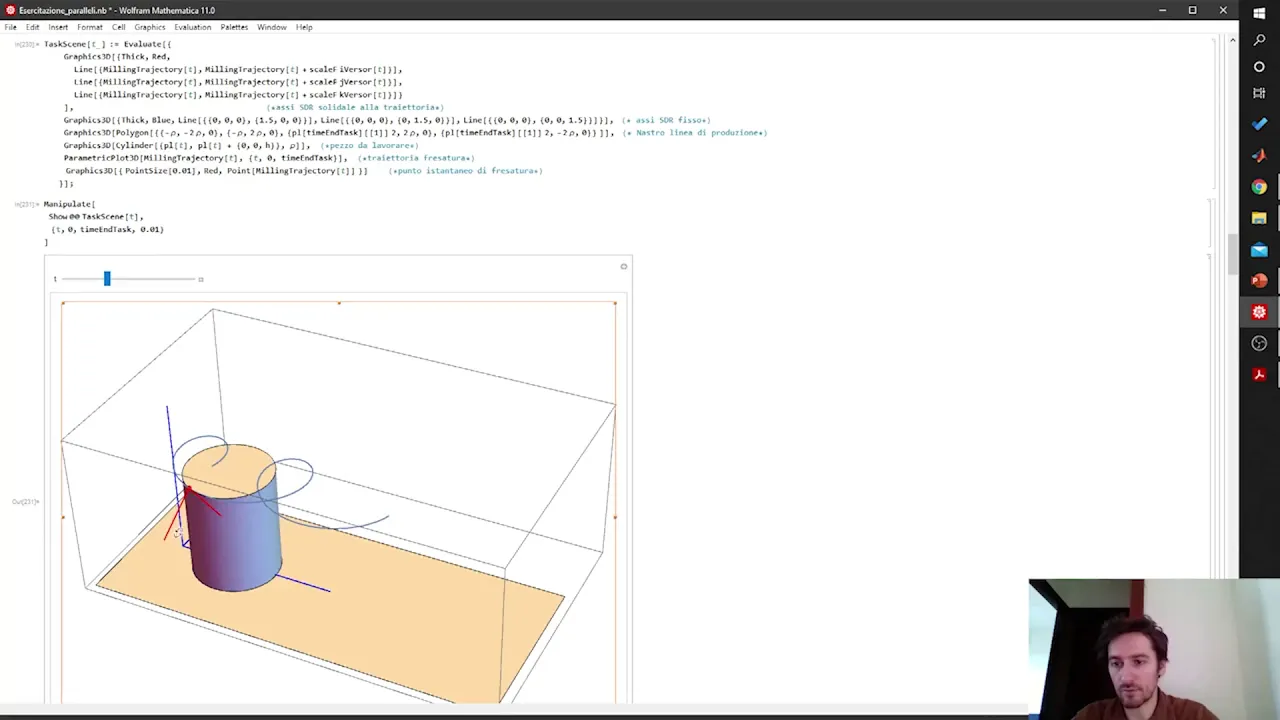The width and height of the screenshot is (1280, 720).
Task: Click the active Mathematica taskbar icon
Action: 1259,312
